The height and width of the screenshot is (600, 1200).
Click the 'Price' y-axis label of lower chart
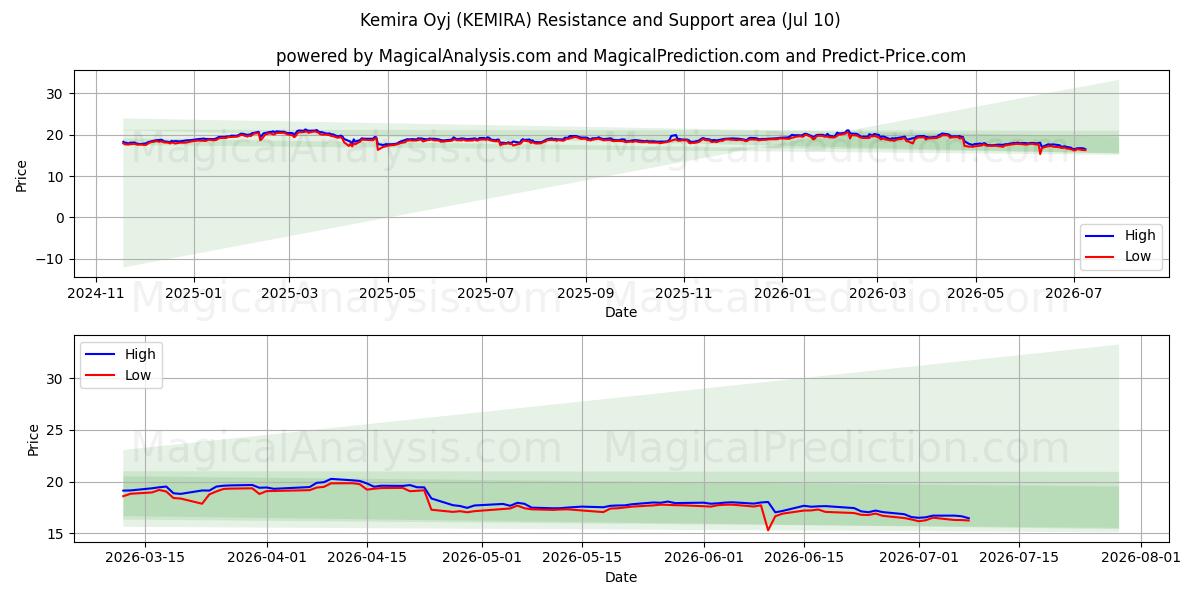click(34, 440)
